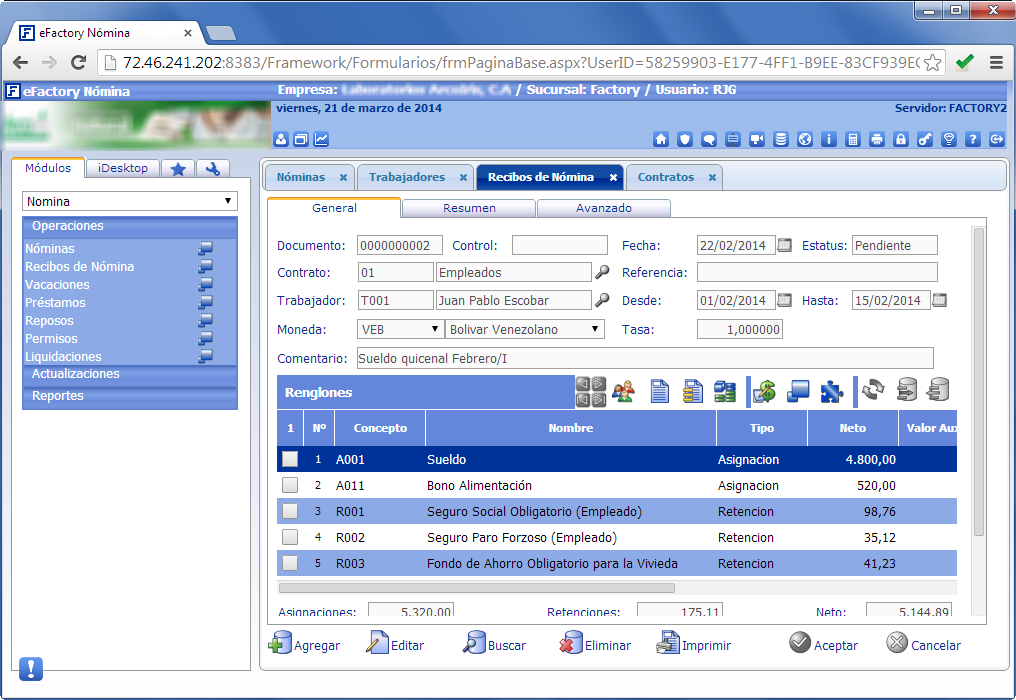Click the logout arrow icon
Viewport: 1016px width, 700px height.
(997, 139)
